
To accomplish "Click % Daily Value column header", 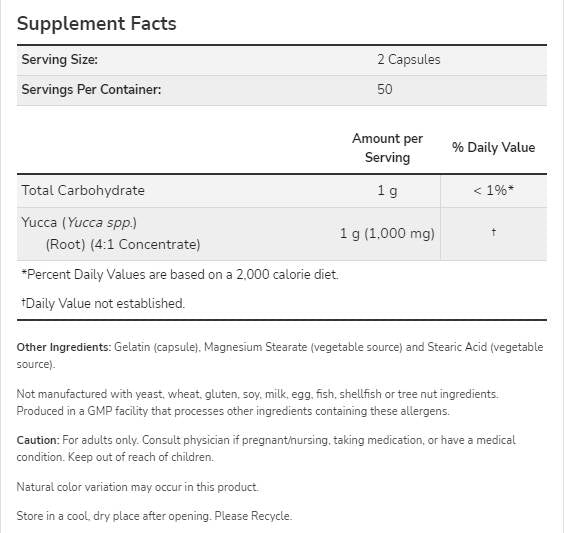I will (494, 147).
